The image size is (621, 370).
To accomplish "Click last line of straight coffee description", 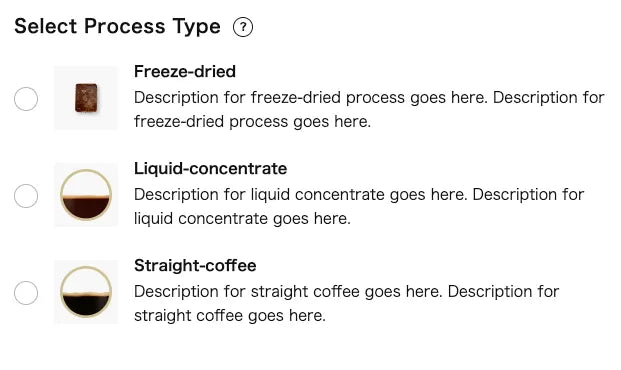I will 230,316.
